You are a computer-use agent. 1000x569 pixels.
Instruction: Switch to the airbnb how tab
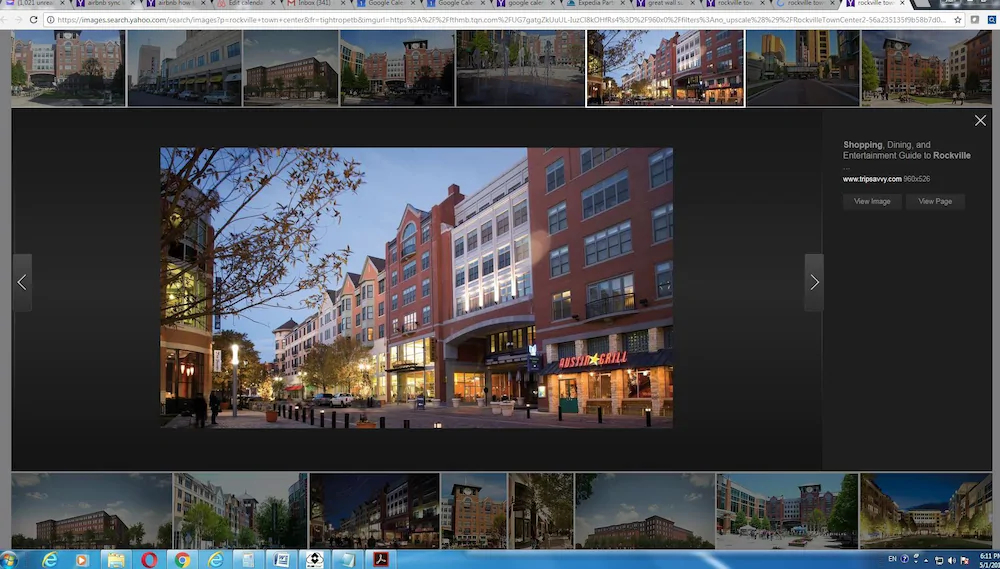click(174, 3)
